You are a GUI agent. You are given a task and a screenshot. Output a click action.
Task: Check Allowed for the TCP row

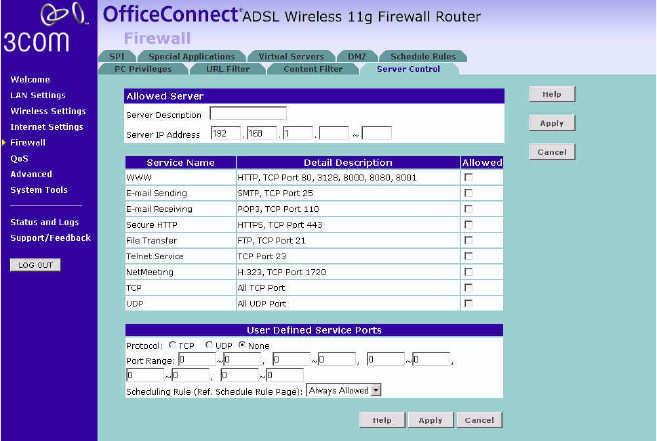(468, 288)
